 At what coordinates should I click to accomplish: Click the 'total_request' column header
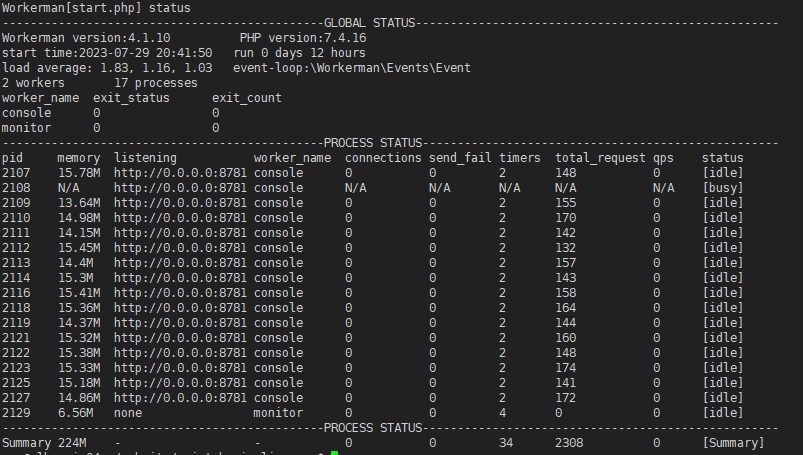pos(600,158)
